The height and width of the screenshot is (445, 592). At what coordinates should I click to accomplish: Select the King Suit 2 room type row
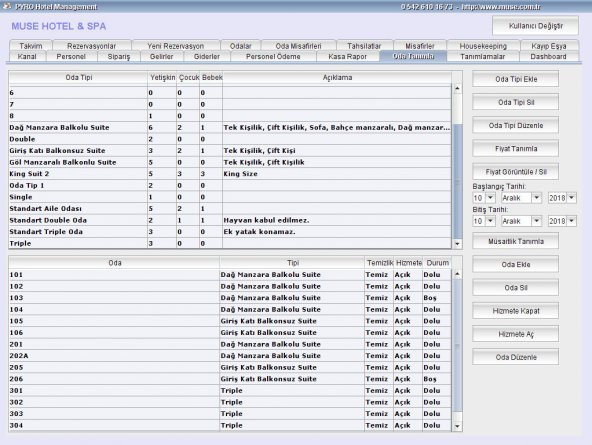coord(230,174)
